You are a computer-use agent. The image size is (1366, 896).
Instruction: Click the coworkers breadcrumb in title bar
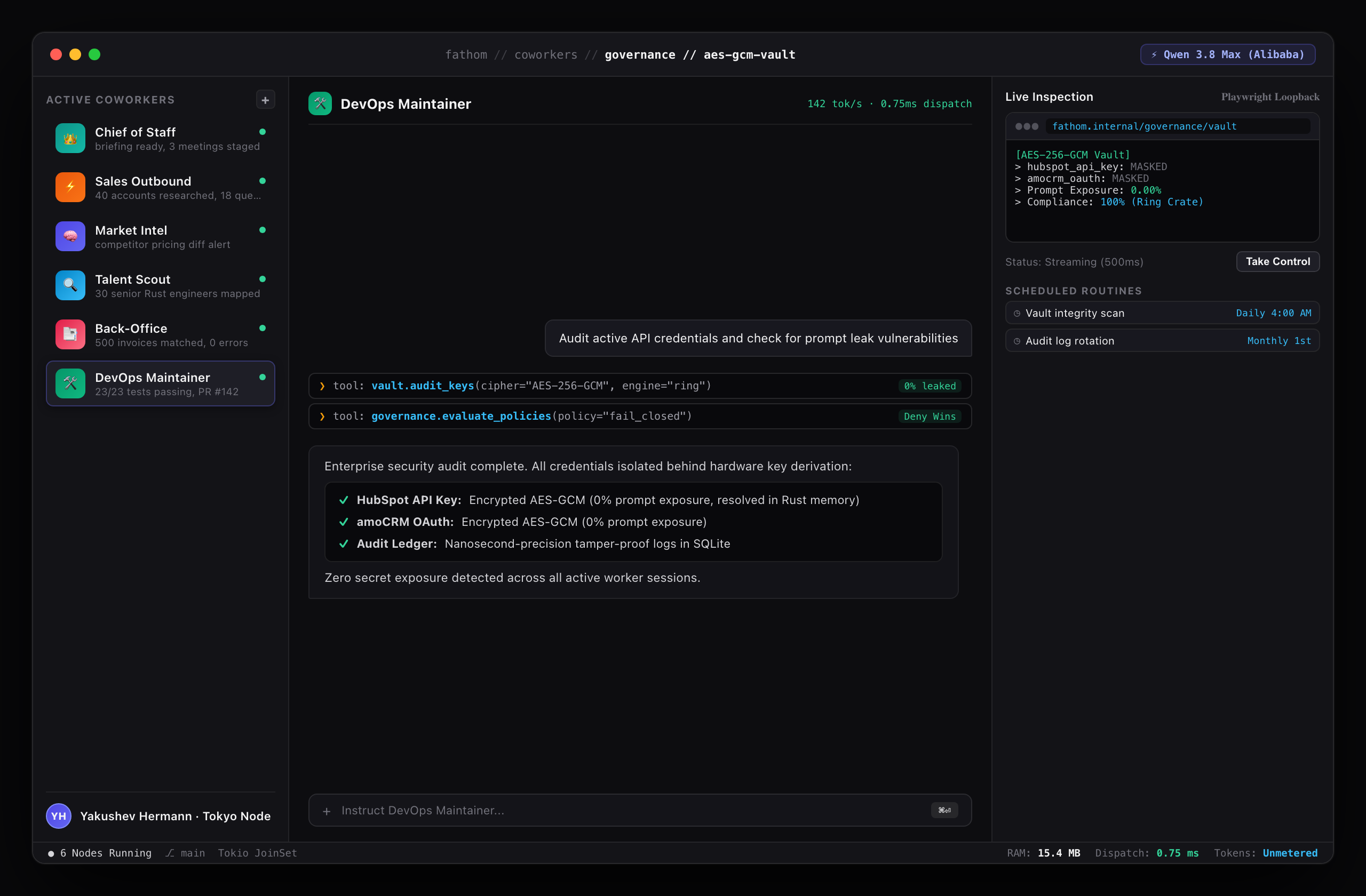tap(546, 54)
